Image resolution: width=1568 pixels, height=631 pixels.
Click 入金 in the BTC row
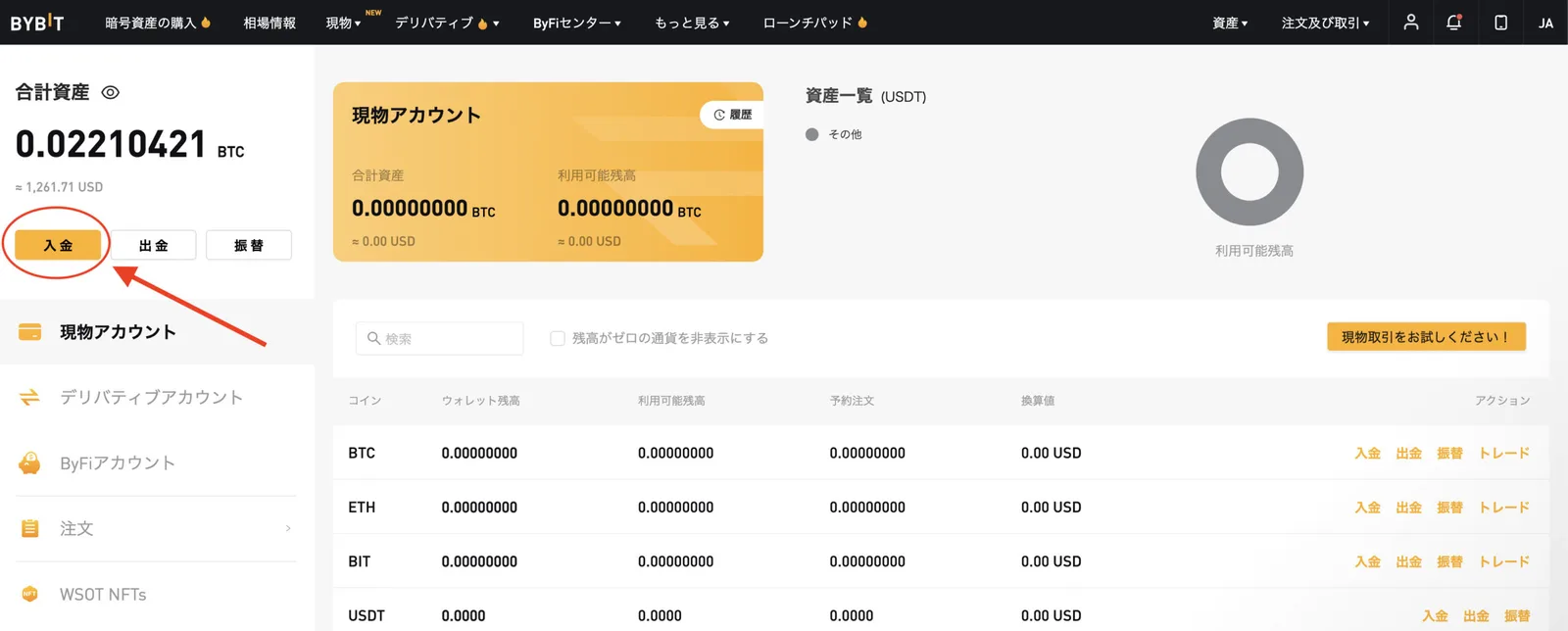coord(1367,453)
